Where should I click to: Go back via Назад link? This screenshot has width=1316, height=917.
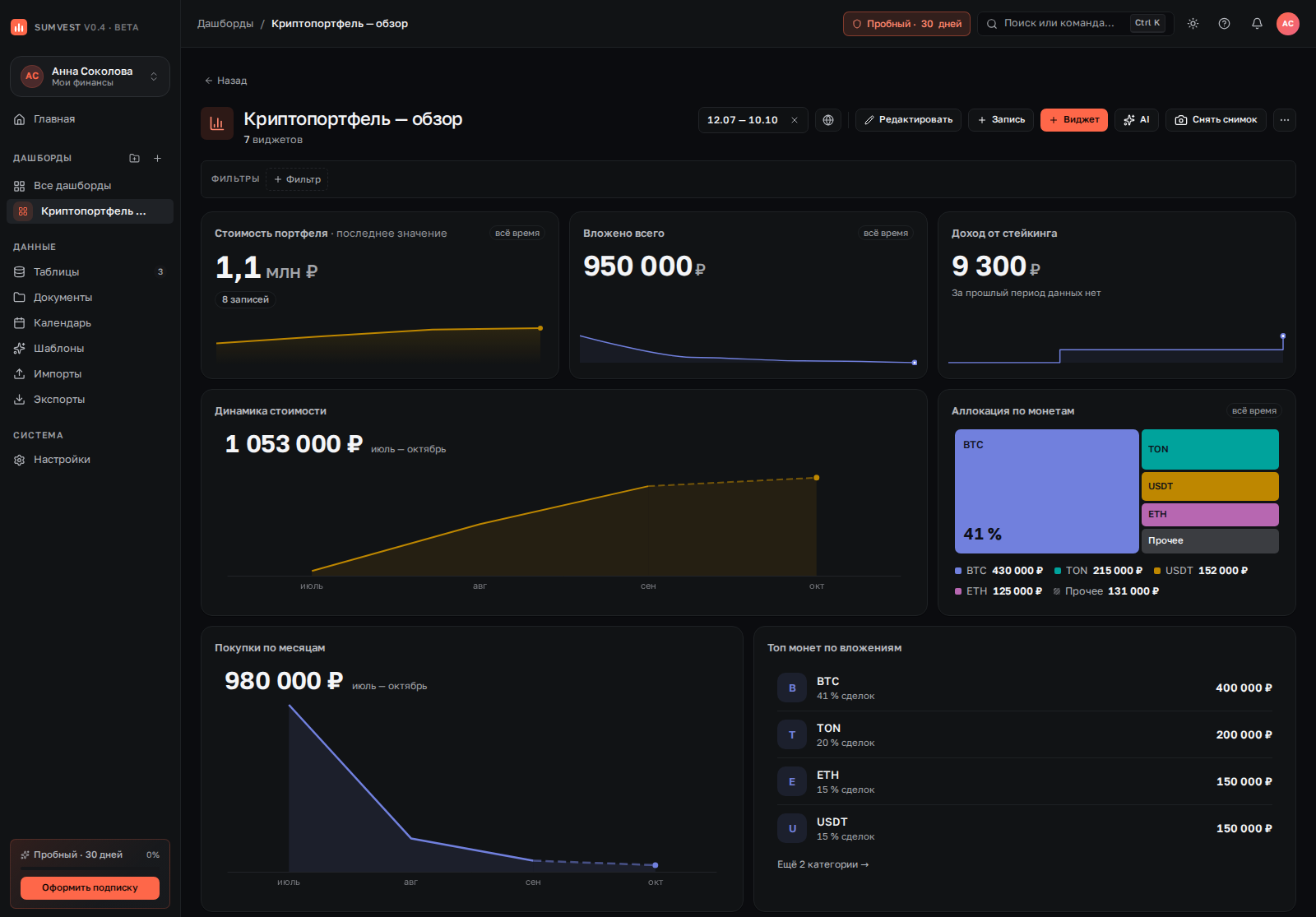coord(225,81)
